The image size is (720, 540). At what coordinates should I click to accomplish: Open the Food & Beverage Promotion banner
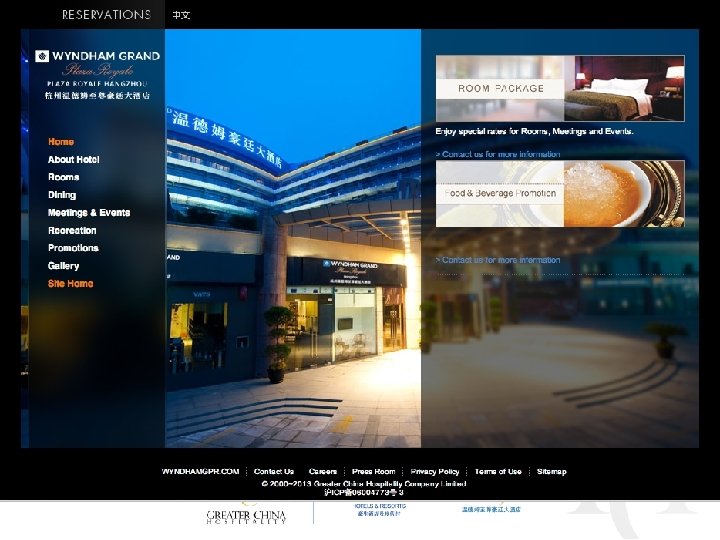point(560,193)
